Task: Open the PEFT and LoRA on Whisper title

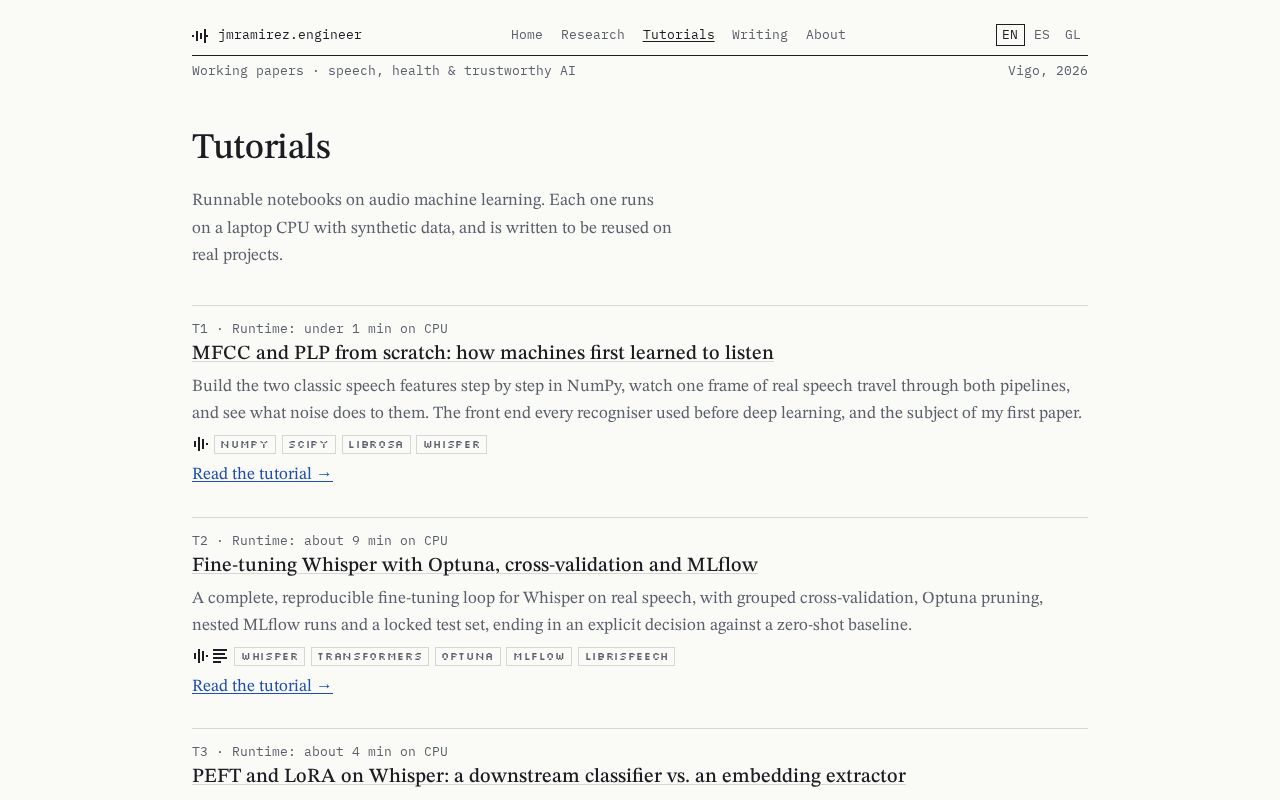Action: click(x=549, y=776)
